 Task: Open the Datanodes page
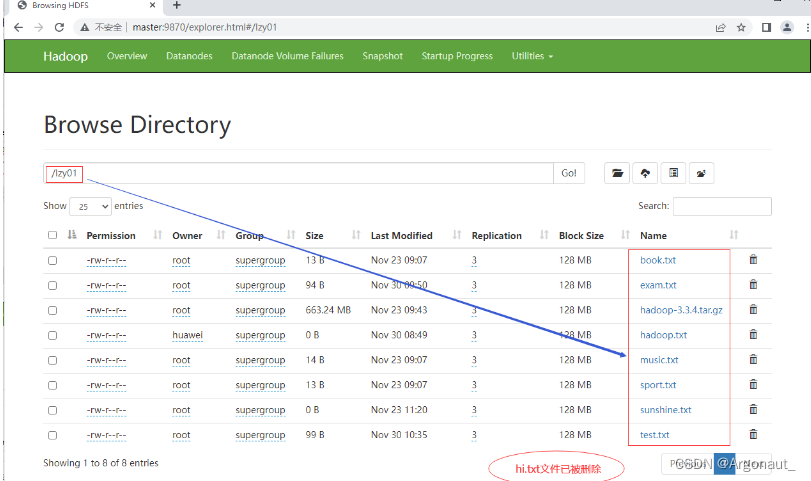189,56
